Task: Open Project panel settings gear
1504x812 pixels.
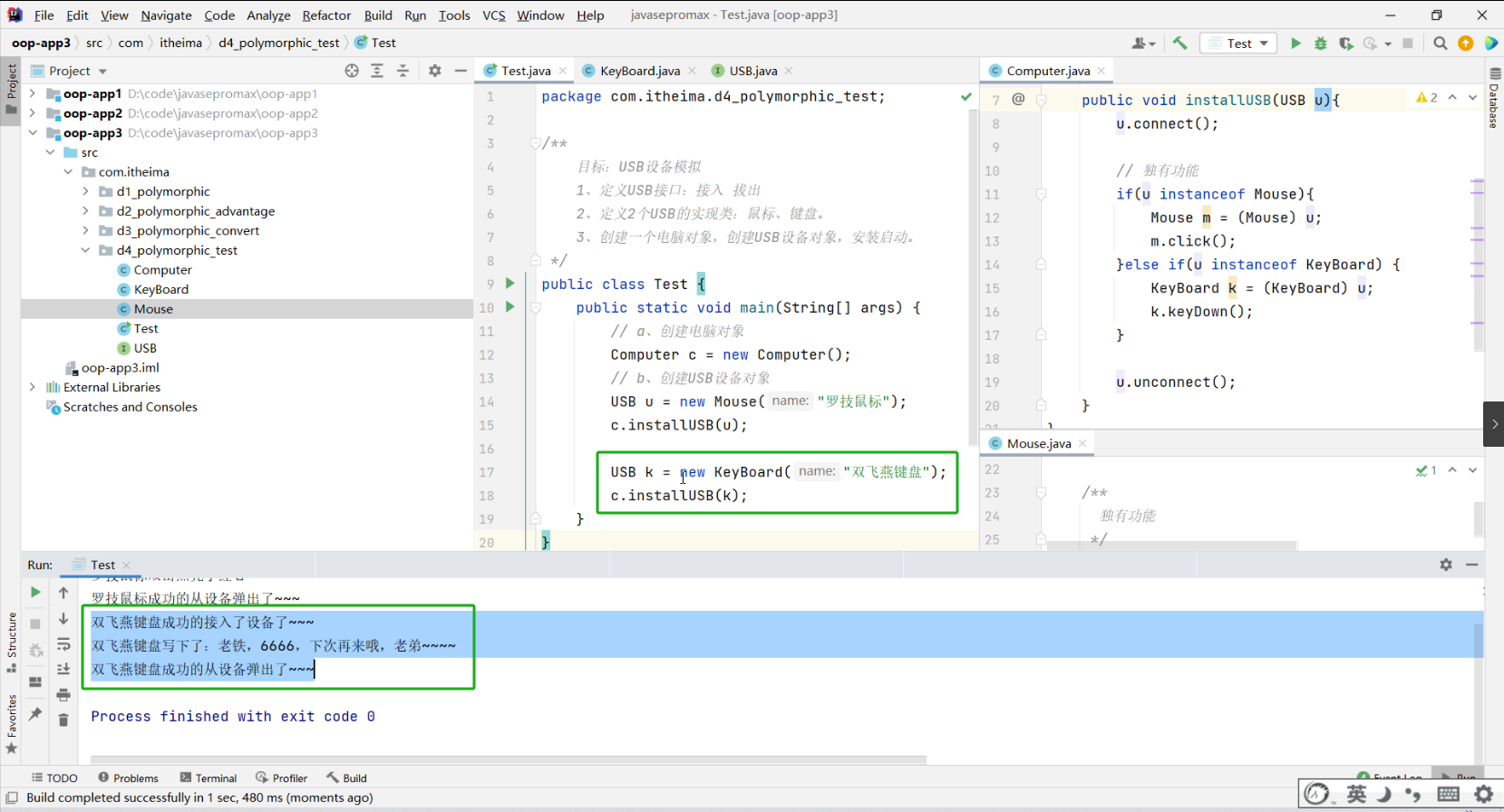Action: click(x=435, y=71)
